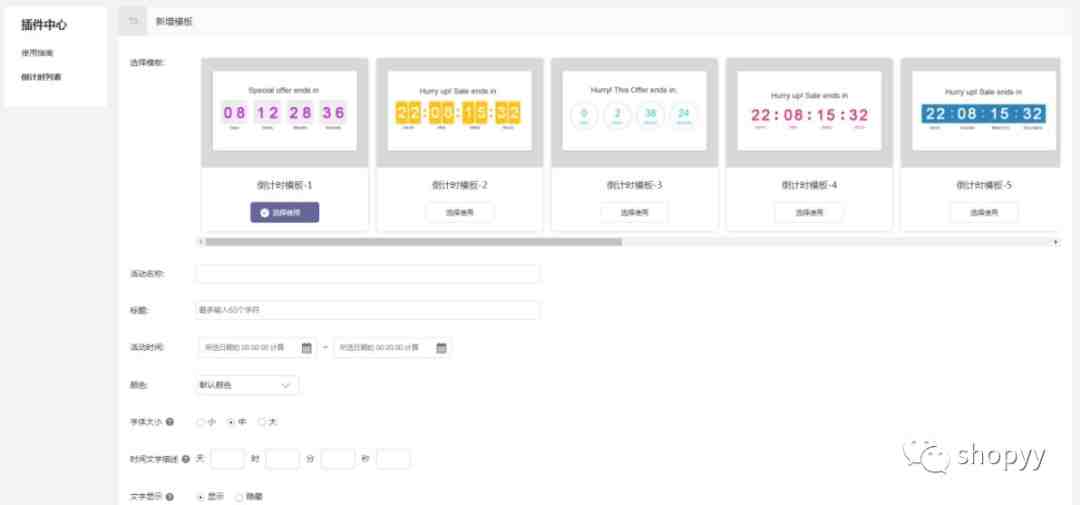Select the 大 font size radio
Image resolution: width=1080 pixels, height=505 pixels.
pyautogui.click(x=262, y=422)
